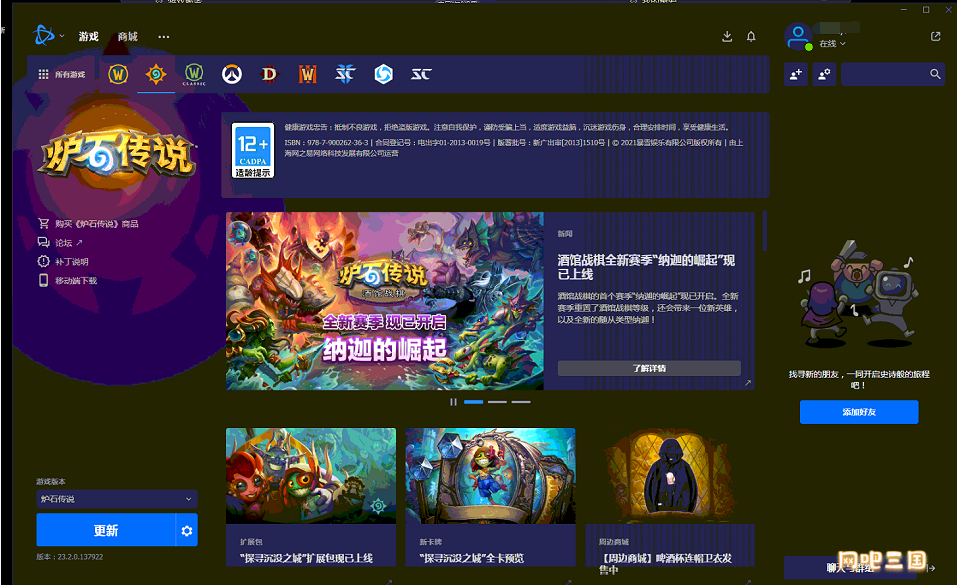957x585 pixels.
Task: Pop out the friends list panel
Action: click(x=936, y=37)
